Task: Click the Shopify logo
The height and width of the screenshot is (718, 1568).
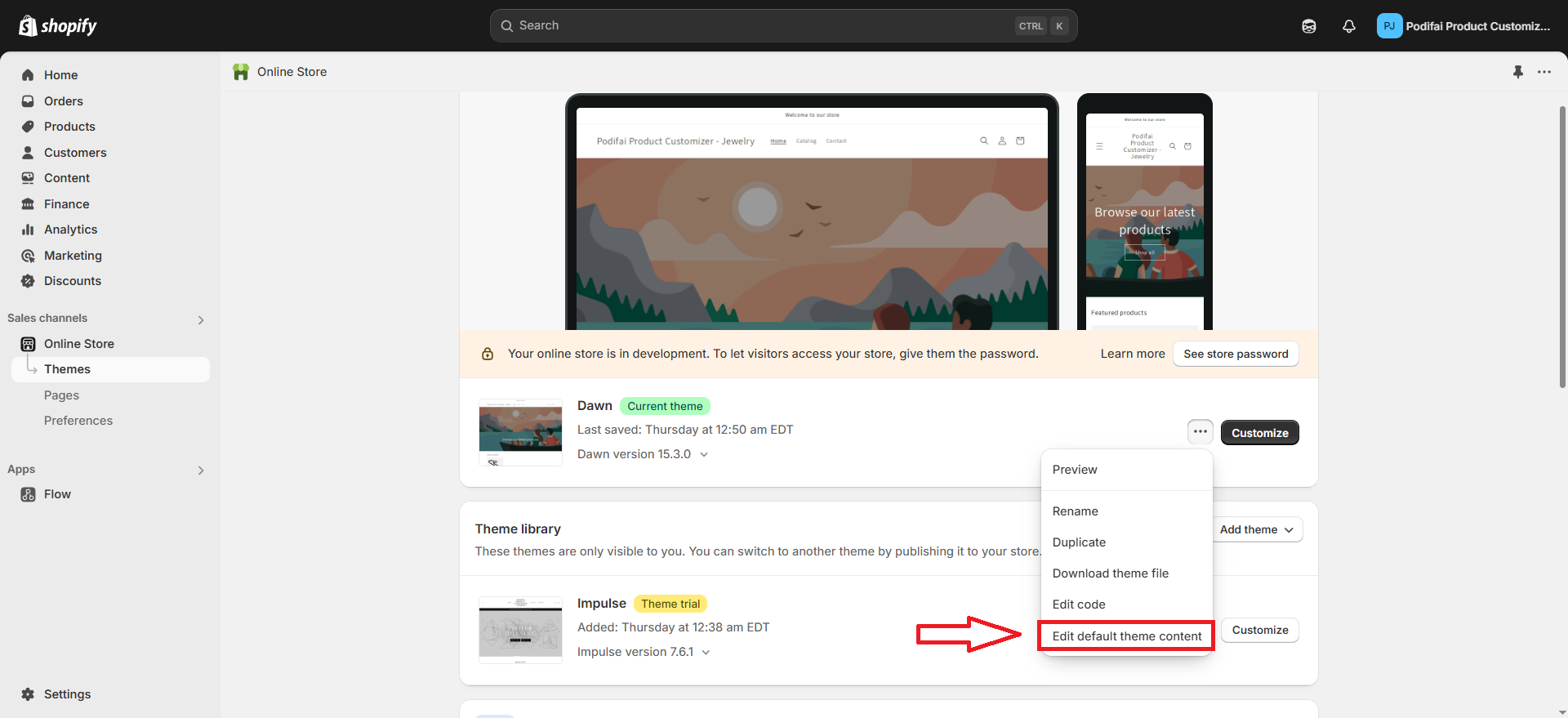Action: point(57,26)
